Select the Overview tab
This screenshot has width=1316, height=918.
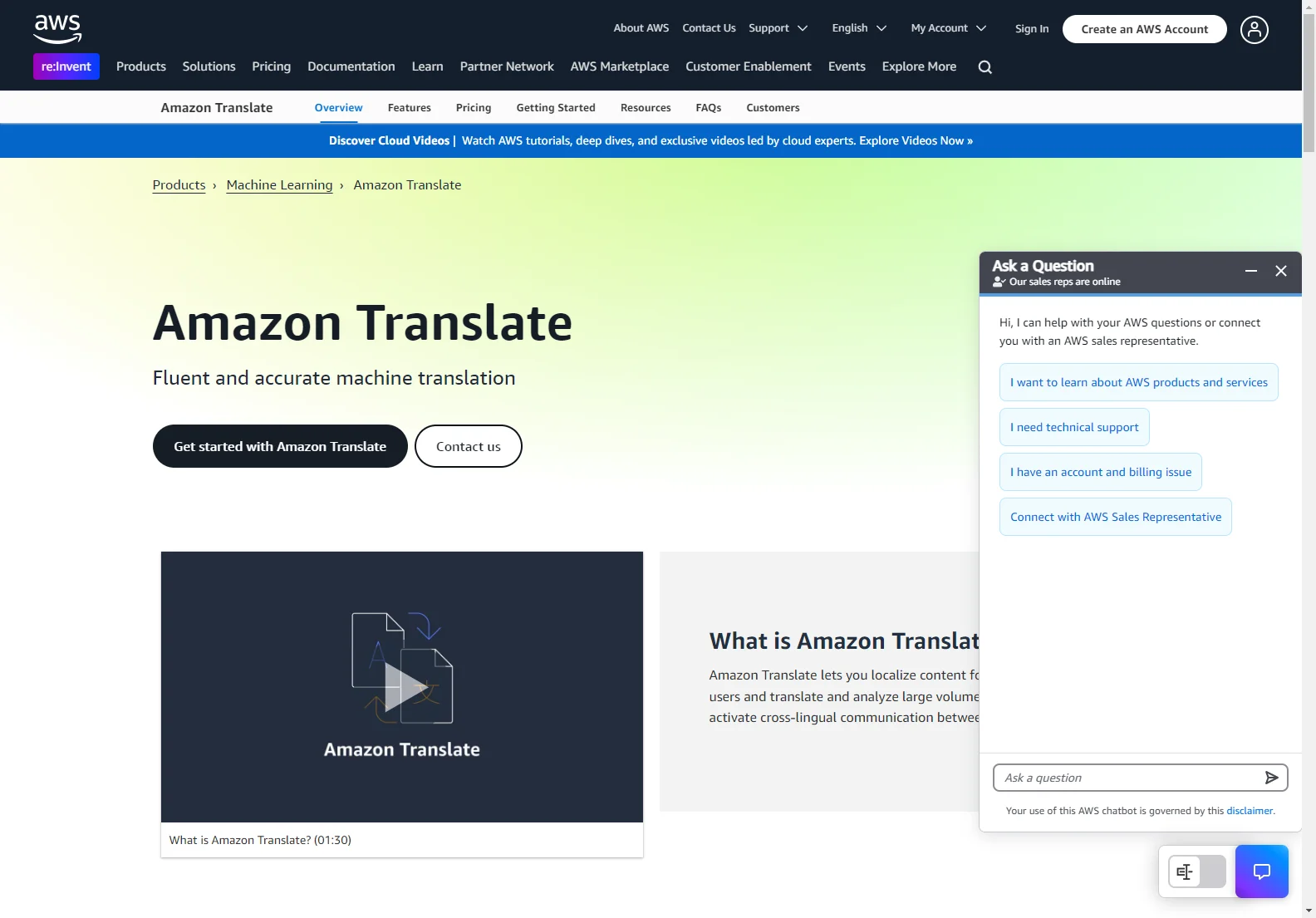[339, 108]
